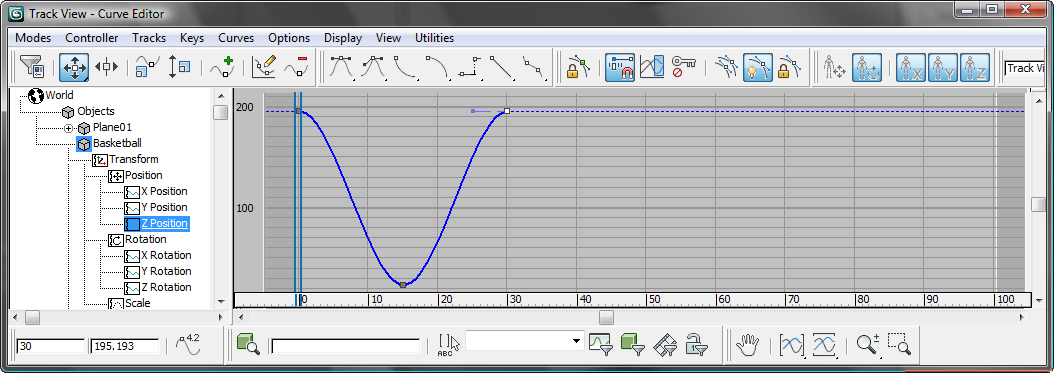Select the Slide Keys tool
Viewport: 1054px width, 373px height.
[106, 67]
